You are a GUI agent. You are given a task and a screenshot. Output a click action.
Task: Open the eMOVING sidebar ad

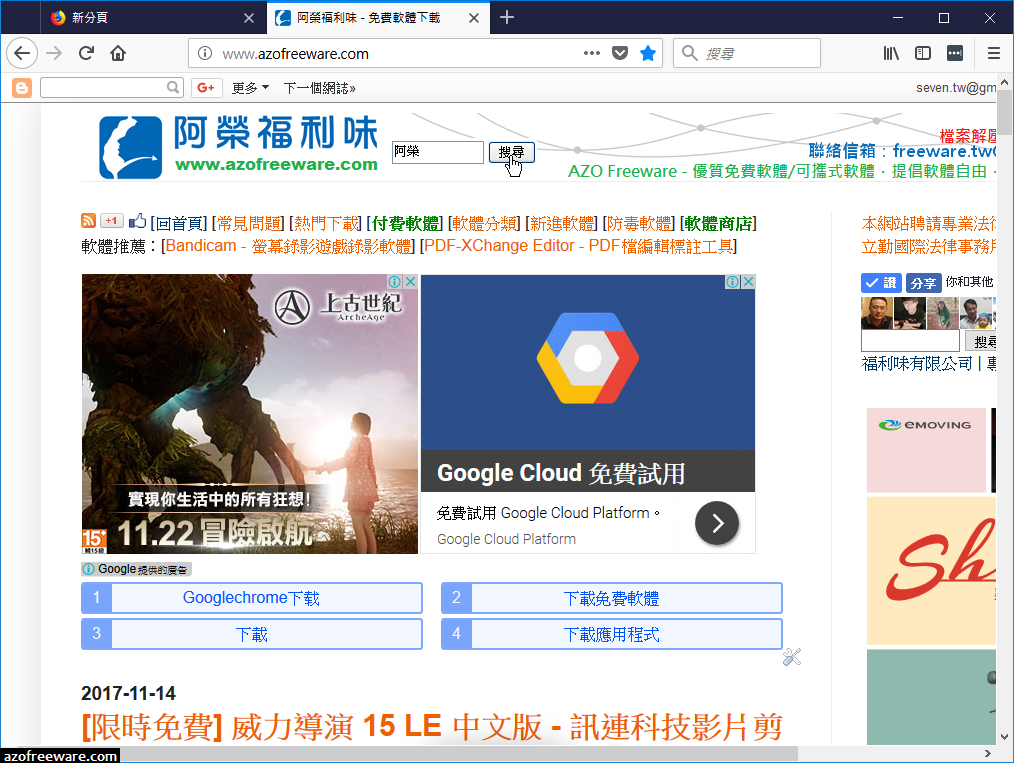click(x=926, y=450)
